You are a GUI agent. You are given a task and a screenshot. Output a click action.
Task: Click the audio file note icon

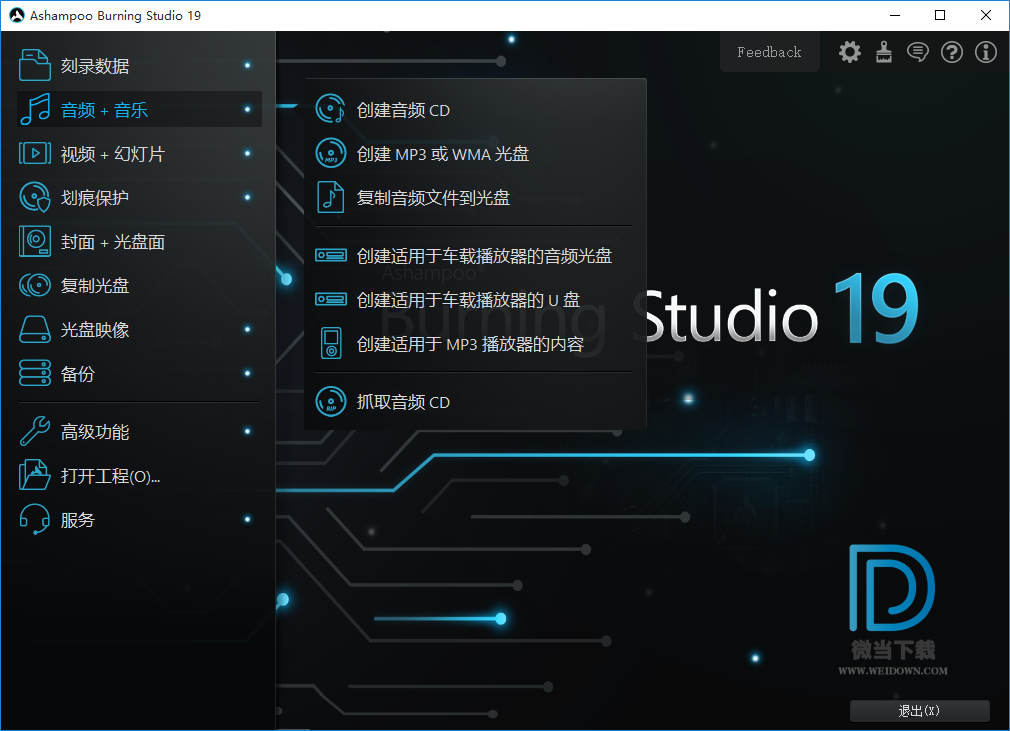(330, 197)
